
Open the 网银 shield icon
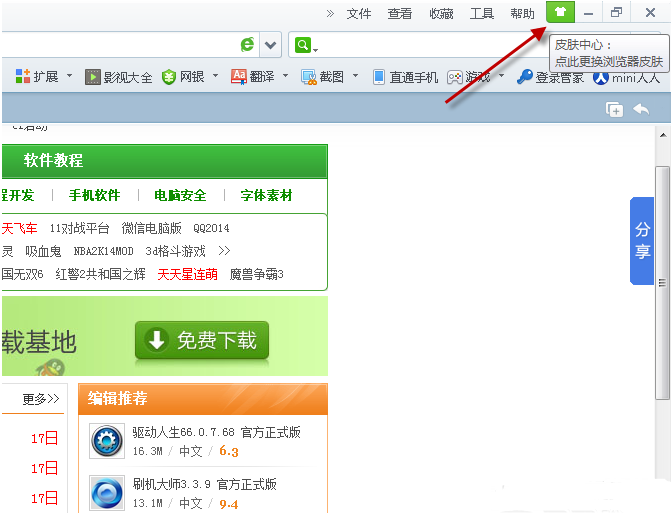(x=169, y=77)
